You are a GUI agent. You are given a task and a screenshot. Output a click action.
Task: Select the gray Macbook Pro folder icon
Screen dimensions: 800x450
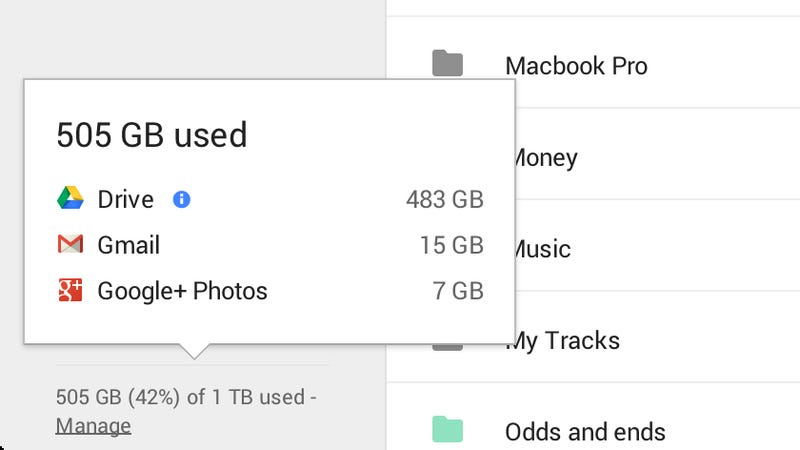coord(447,63)
